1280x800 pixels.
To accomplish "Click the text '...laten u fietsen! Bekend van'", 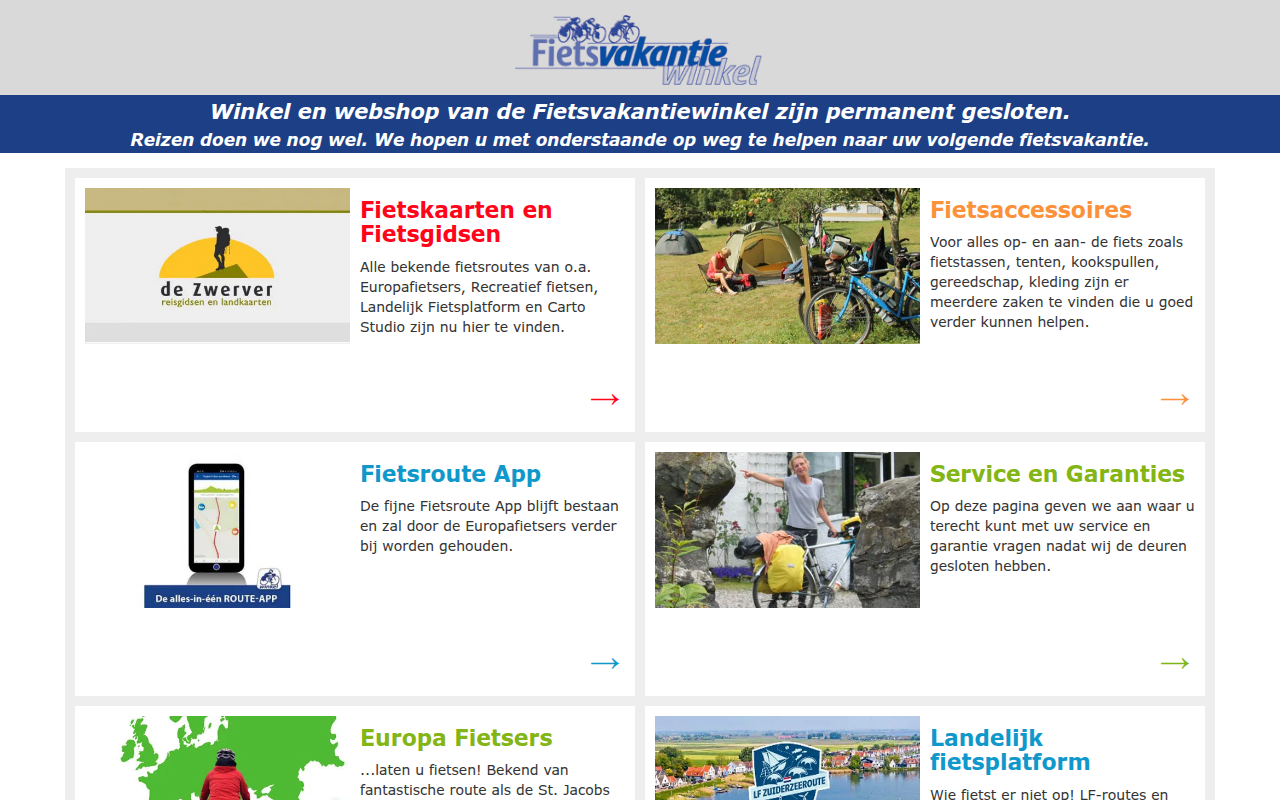I will (464, 770).
